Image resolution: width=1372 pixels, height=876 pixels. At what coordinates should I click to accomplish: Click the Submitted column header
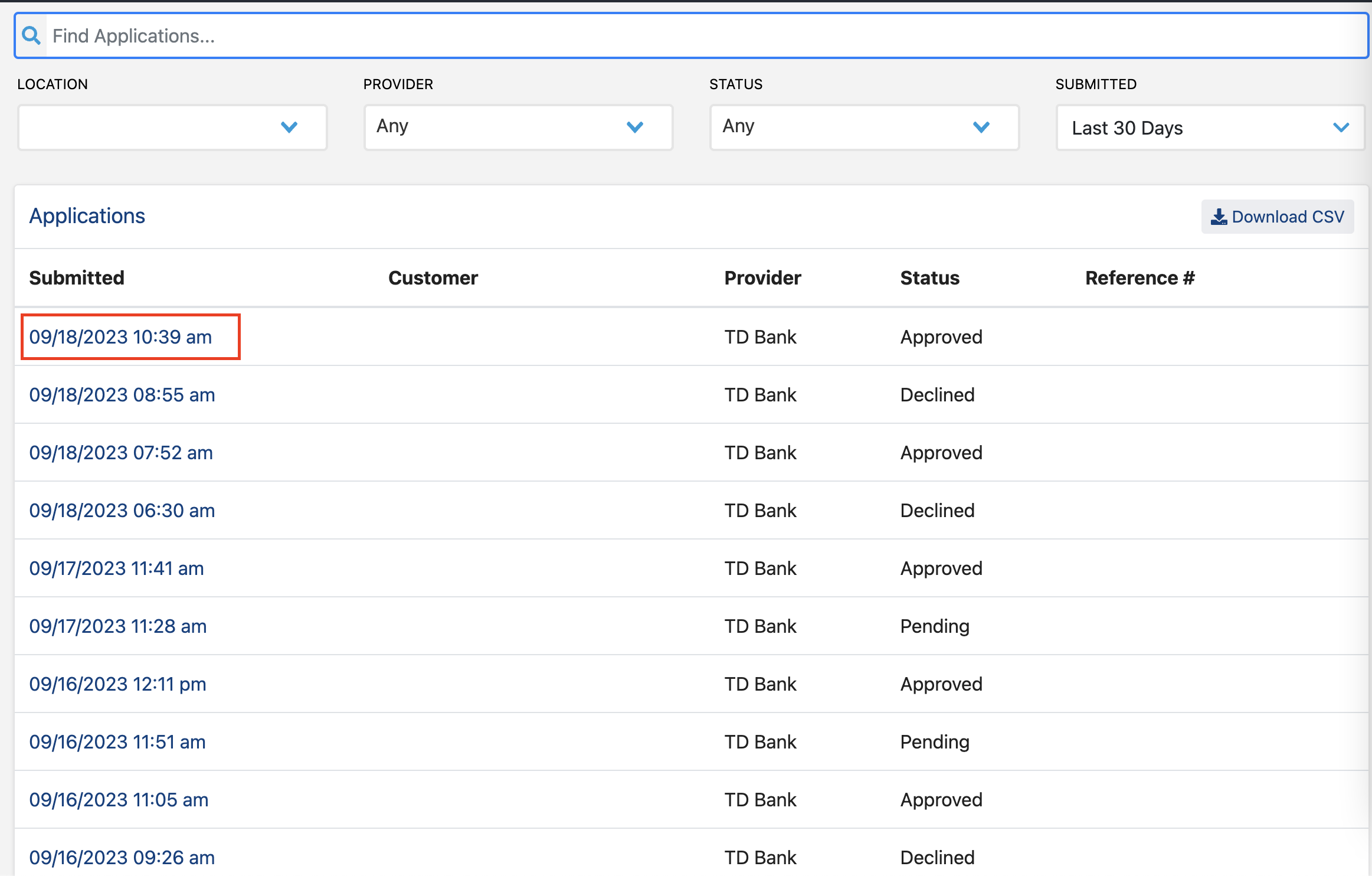click(x=77, y=278)
